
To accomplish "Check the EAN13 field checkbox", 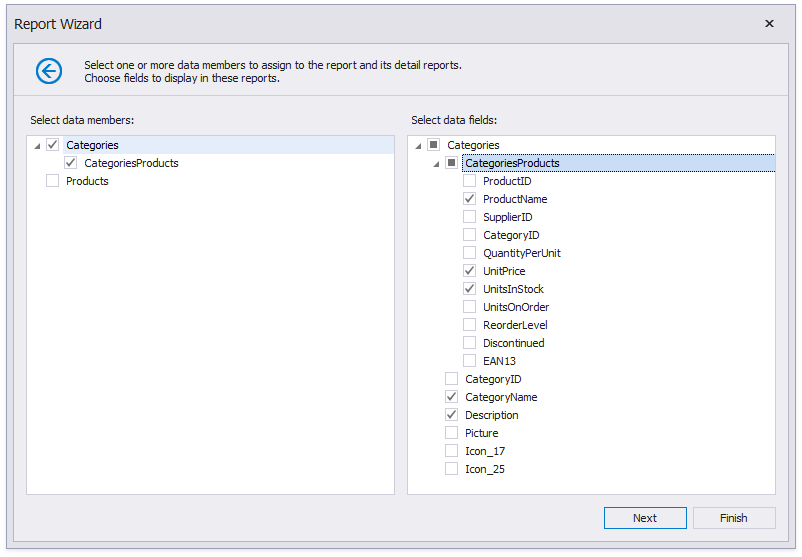I will (470, 361).
